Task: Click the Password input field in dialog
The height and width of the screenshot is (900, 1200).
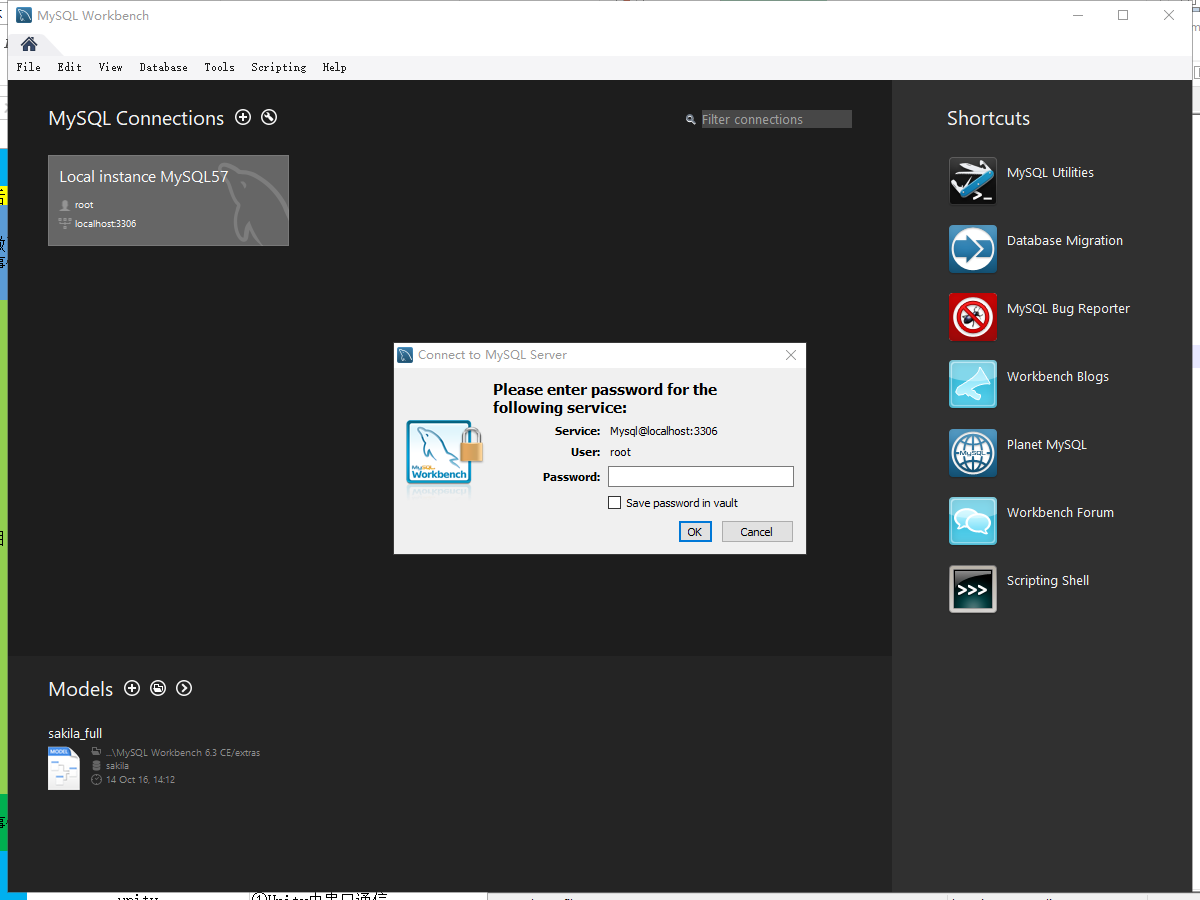Action: tap(701, 477)
